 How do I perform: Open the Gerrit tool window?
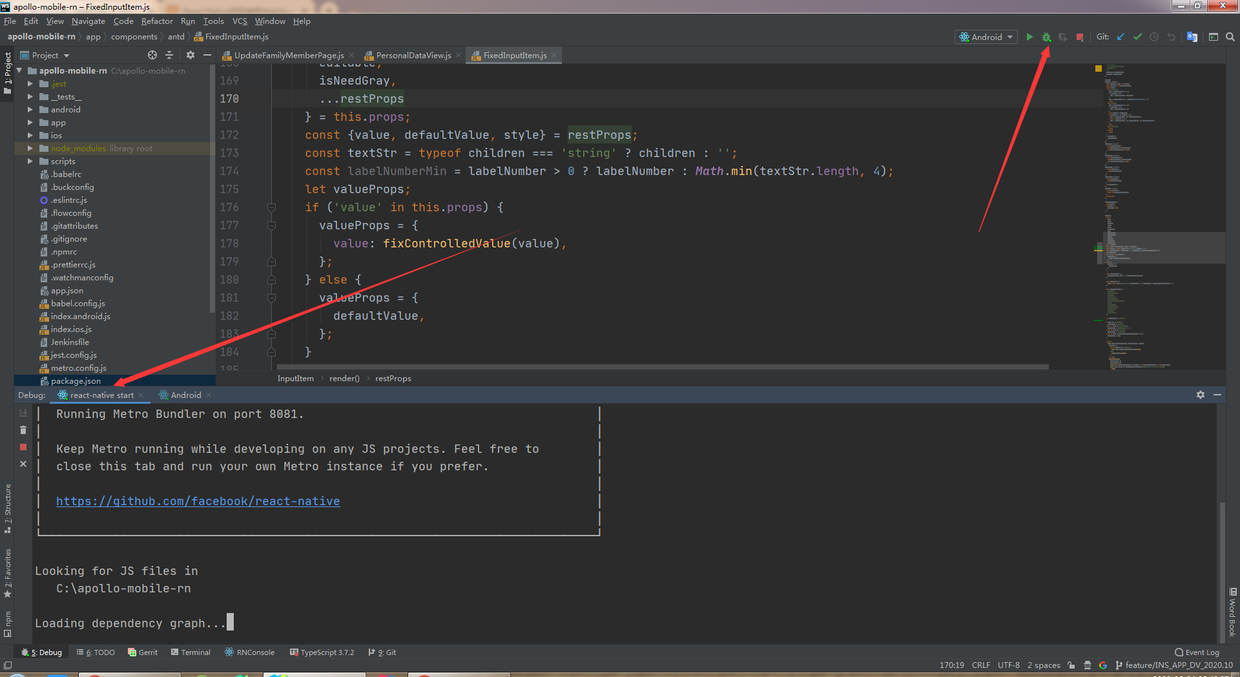point(142,652)
